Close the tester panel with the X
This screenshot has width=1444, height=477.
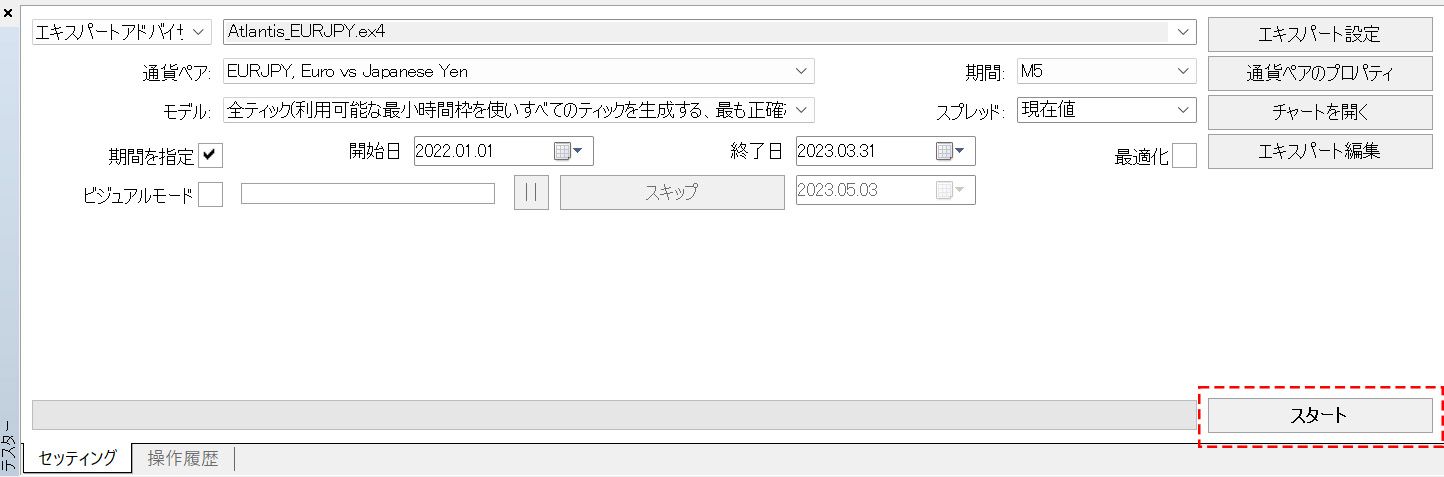coord(8,12)
